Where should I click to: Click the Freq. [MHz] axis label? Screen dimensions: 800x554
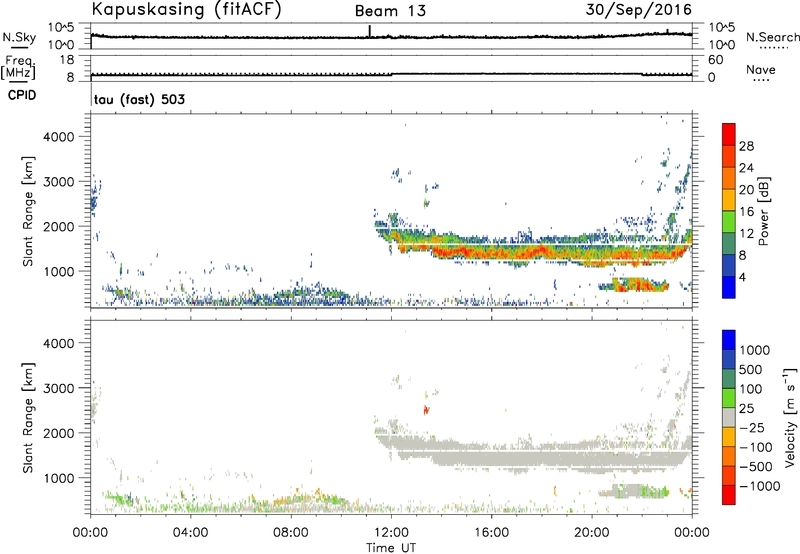18,68
